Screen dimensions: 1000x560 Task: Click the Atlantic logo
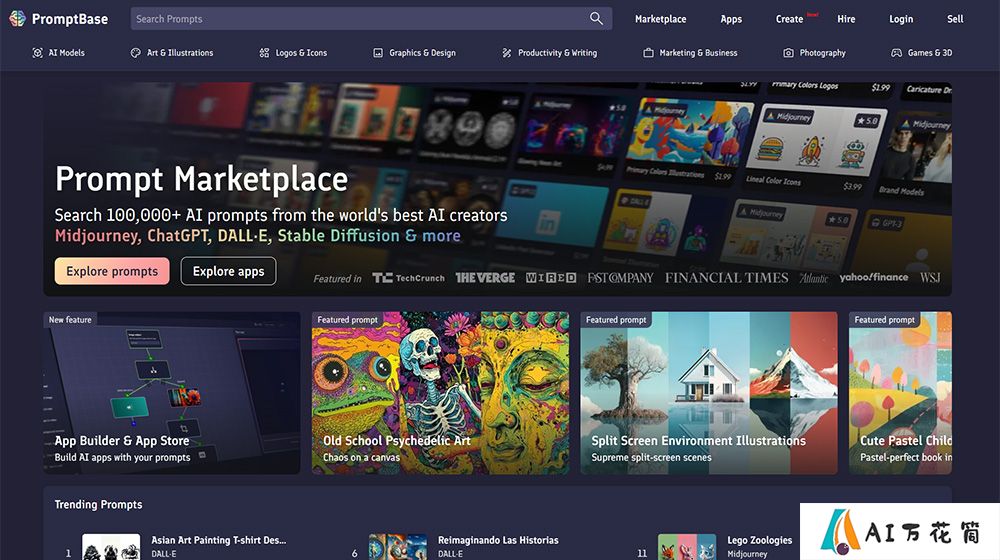click(x=814, y=278)
